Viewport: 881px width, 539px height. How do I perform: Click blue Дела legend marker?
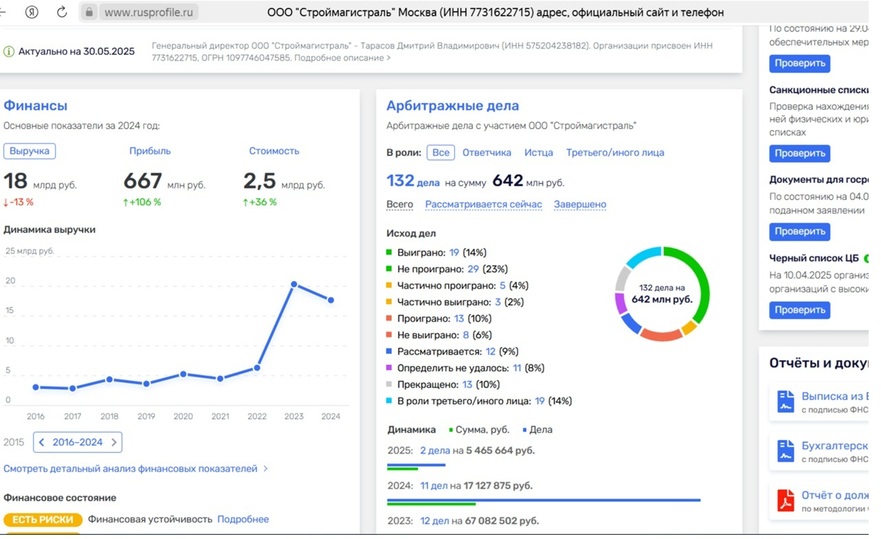524,431
